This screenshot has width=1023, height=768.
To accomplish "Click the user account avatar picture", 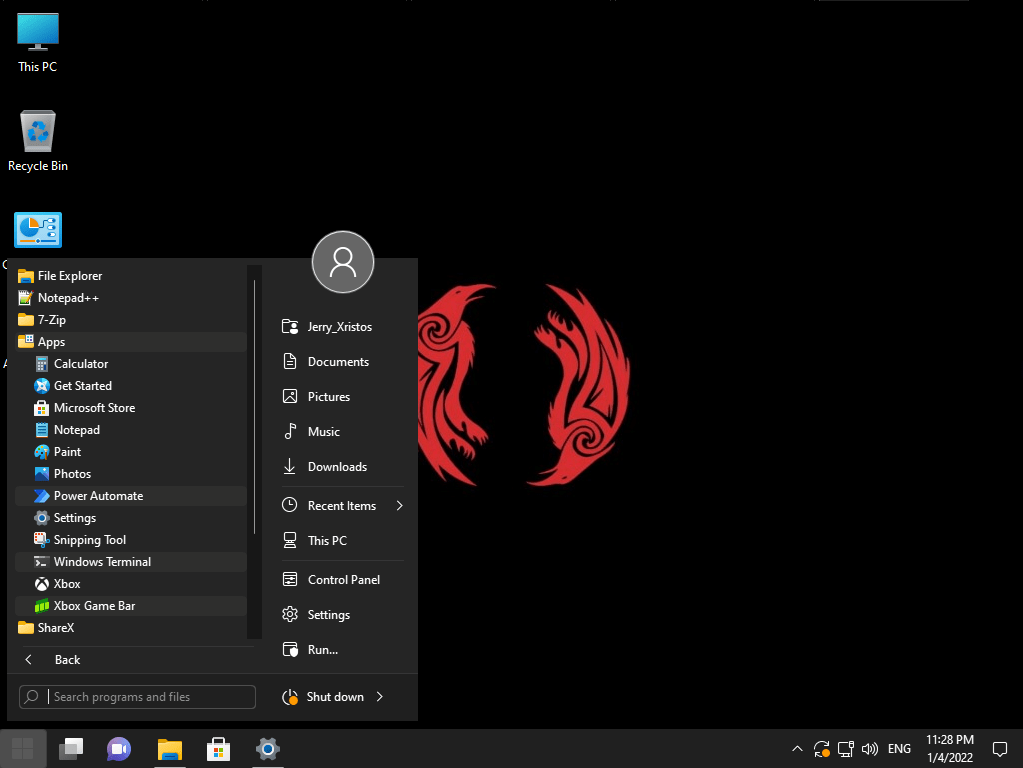I will coord(343,263).
